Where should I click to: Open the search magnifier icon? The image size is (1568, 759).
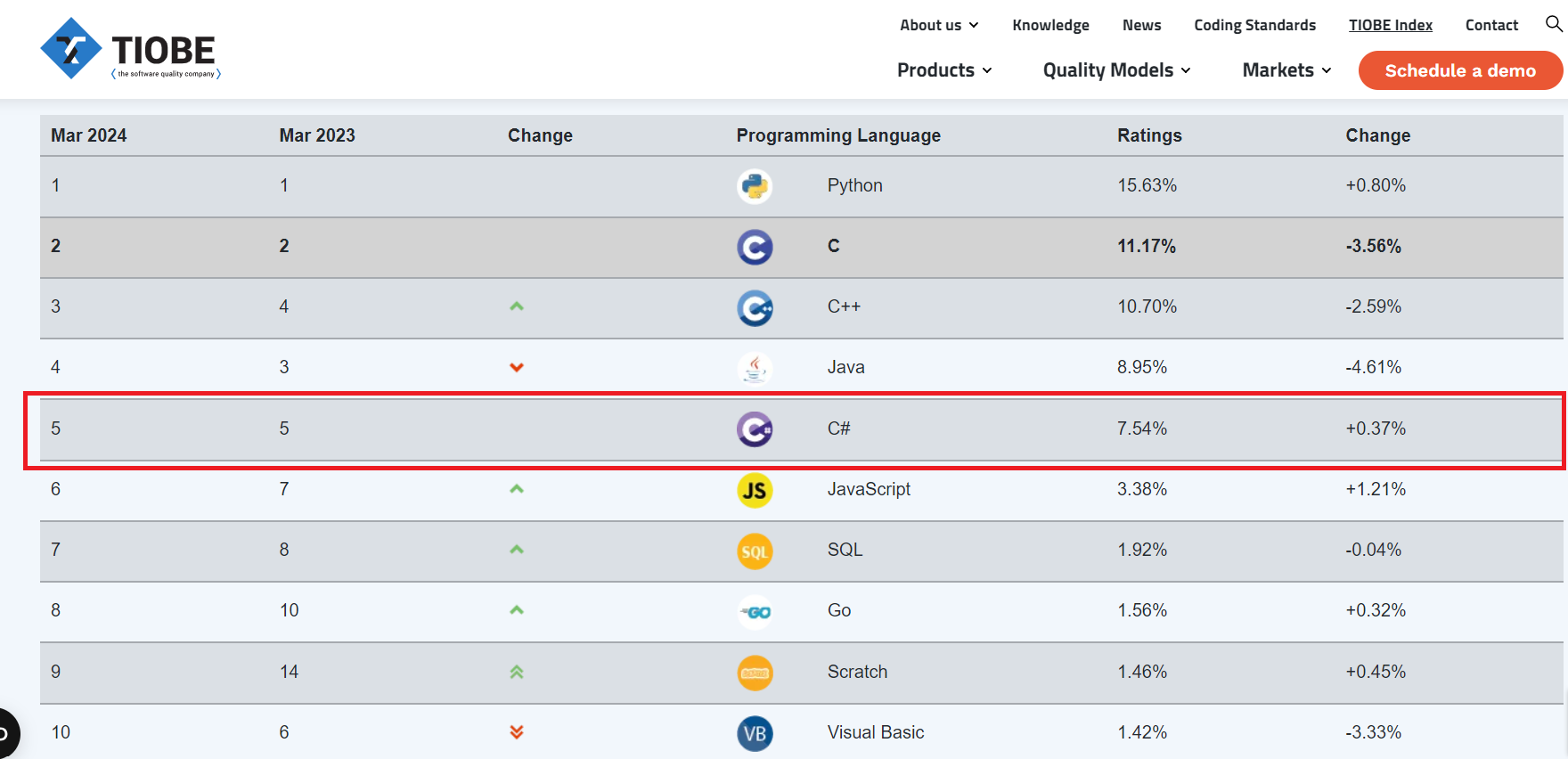[x=1554, y=24]
